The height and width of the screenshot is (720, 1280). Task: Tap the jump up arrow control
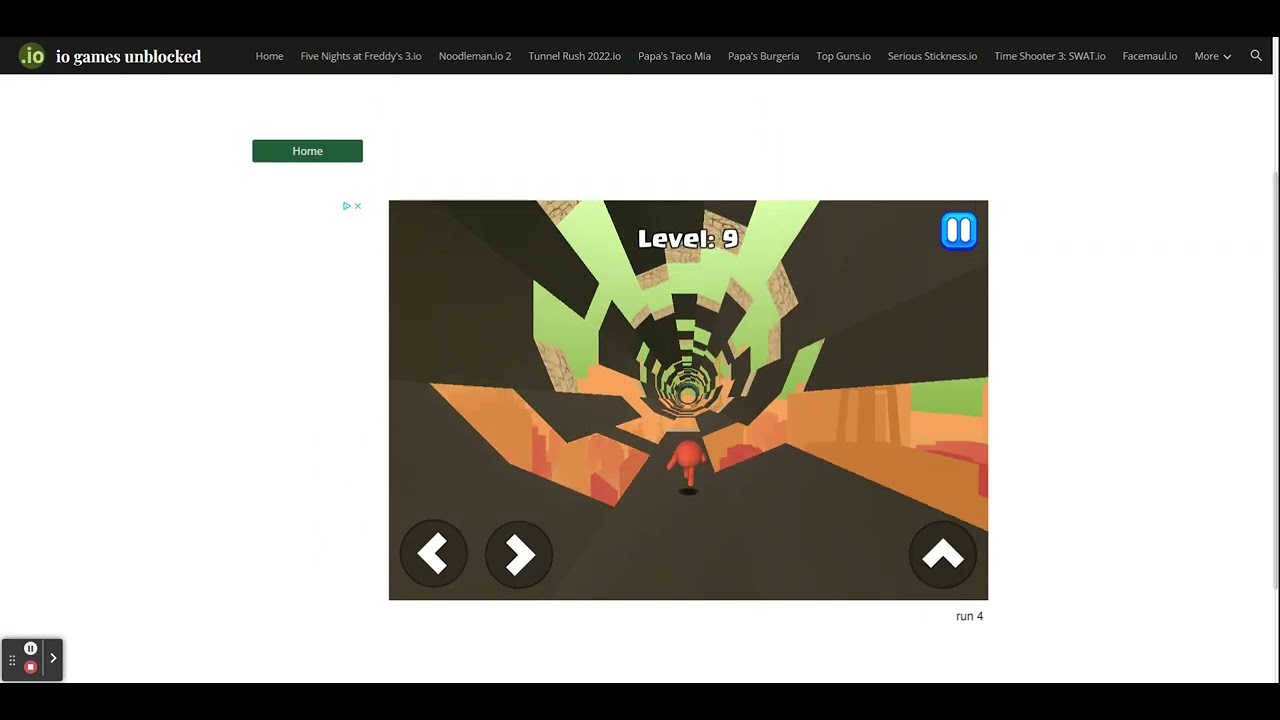942,554
